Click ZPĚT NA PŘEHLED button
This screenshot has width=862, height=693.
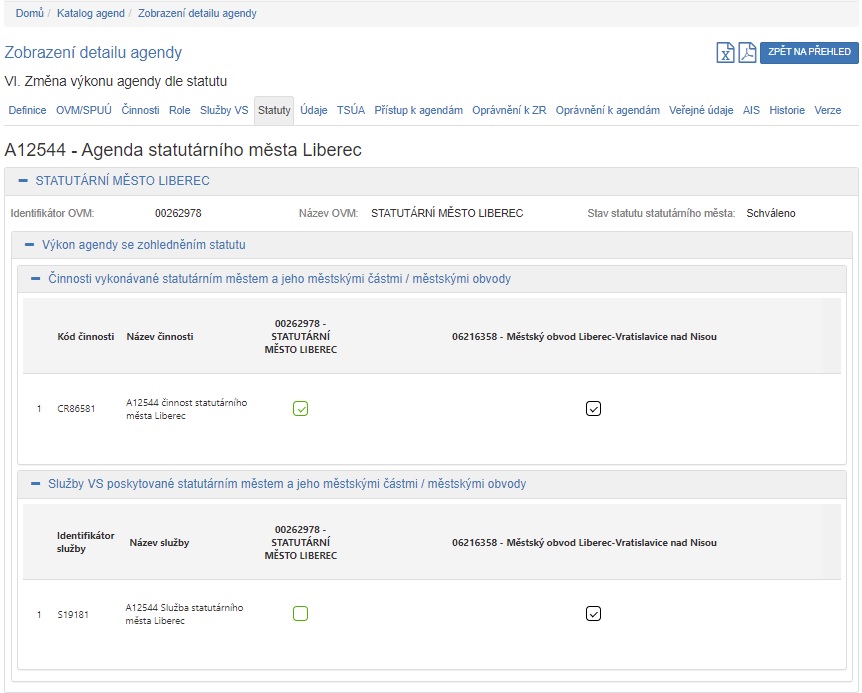coord(808,53)
